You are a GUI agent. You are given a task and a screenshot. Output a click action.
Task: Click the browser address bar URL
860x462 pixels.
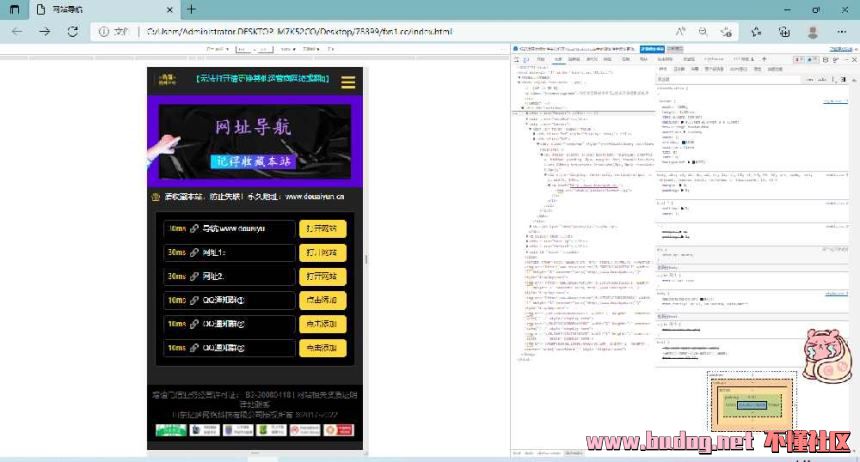click(x=299, y=32)
